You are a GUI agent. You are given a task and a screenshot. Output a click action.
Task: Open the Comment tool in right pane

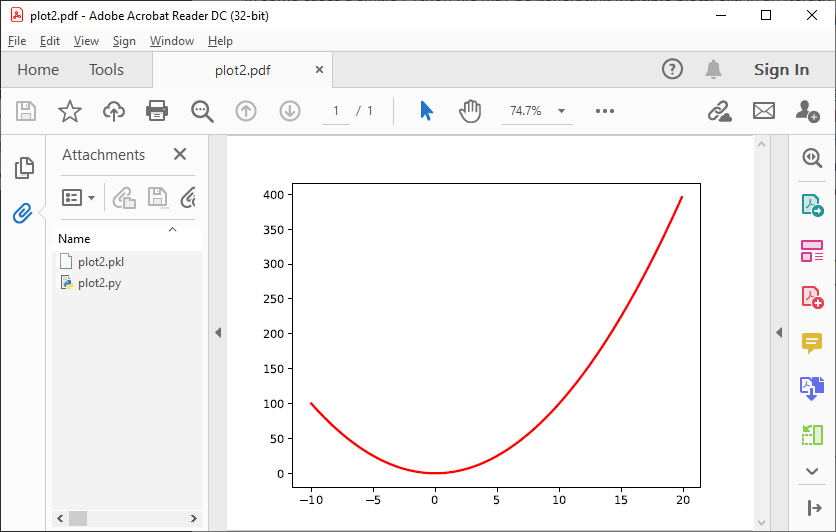point(811,343)
